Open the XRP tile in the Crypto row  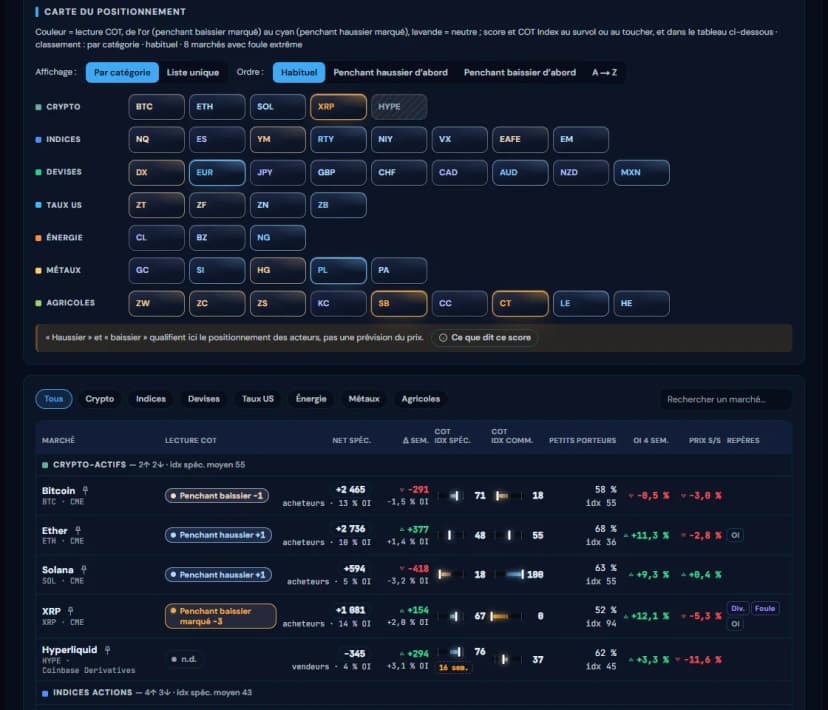[338, 107]
